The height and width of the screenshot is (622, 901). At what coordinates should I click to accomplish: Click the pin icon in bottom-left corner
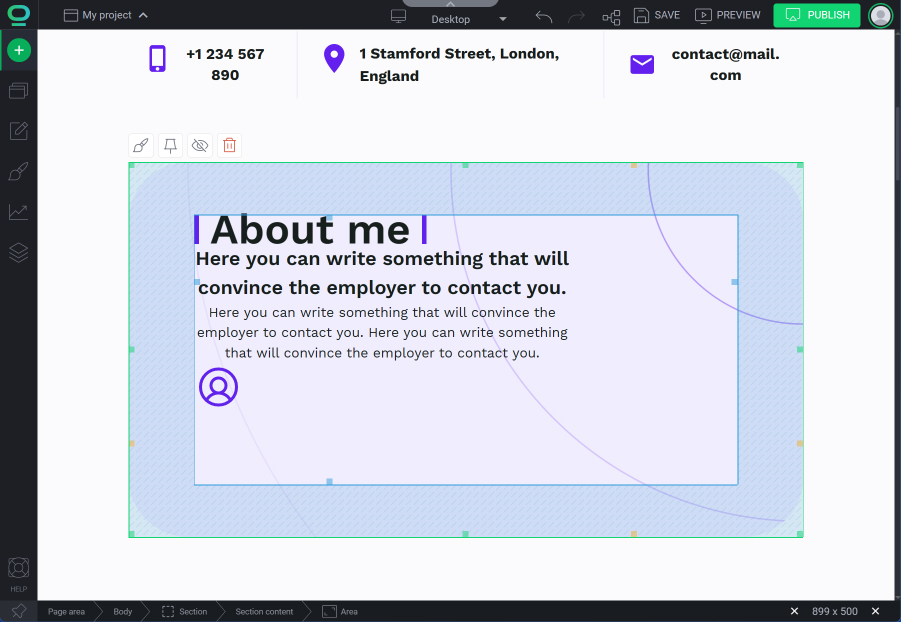[x=18, y=611]
